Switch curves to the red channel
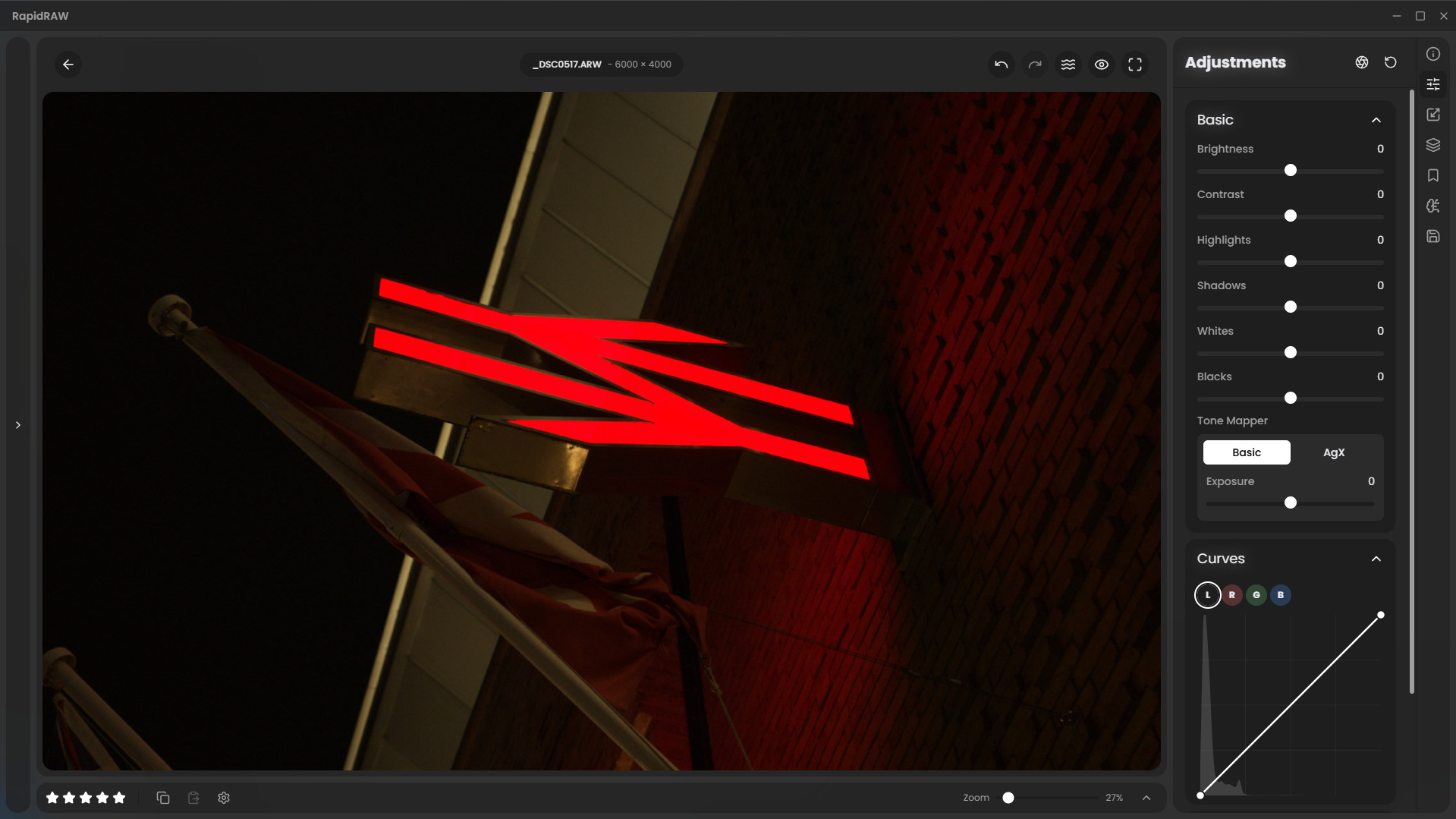The image size is (1456, 819). tap(1231, 595)
